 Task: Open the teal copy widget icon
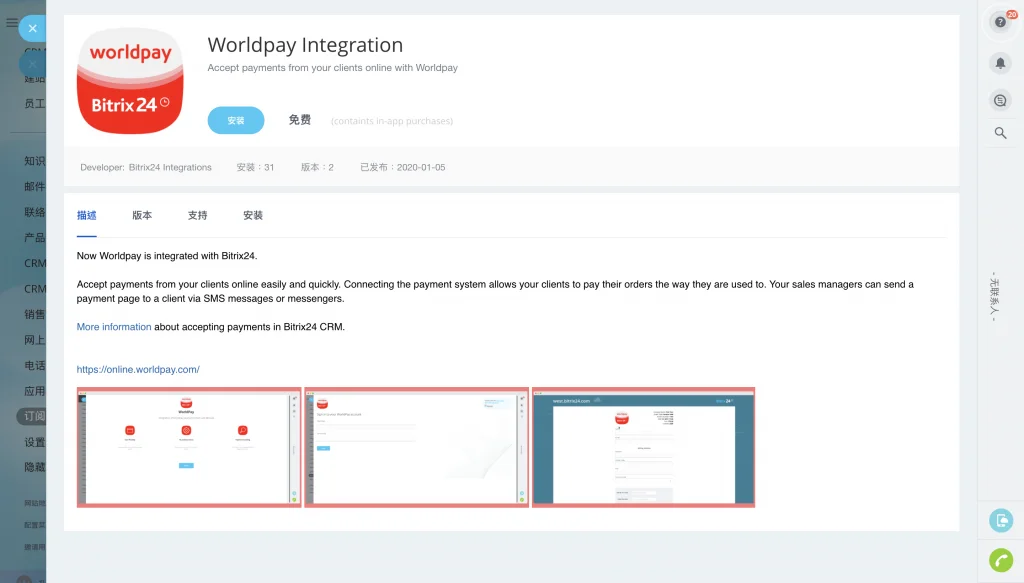[x=1000, y=520]
